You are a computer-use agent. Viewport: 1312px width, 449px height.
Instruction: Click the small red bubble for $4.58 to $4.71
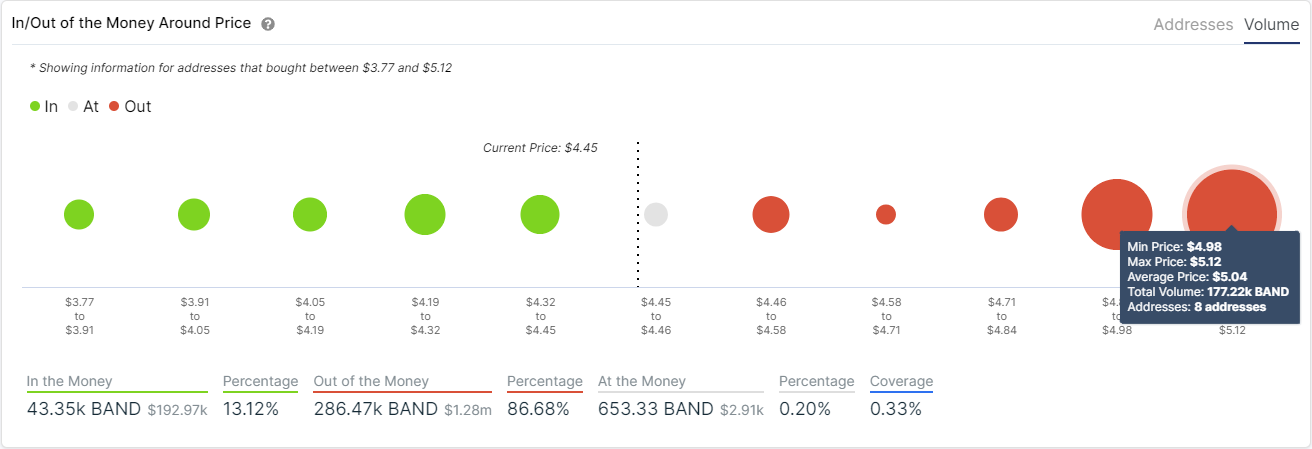pyautogui.click(x=886, y=214)
